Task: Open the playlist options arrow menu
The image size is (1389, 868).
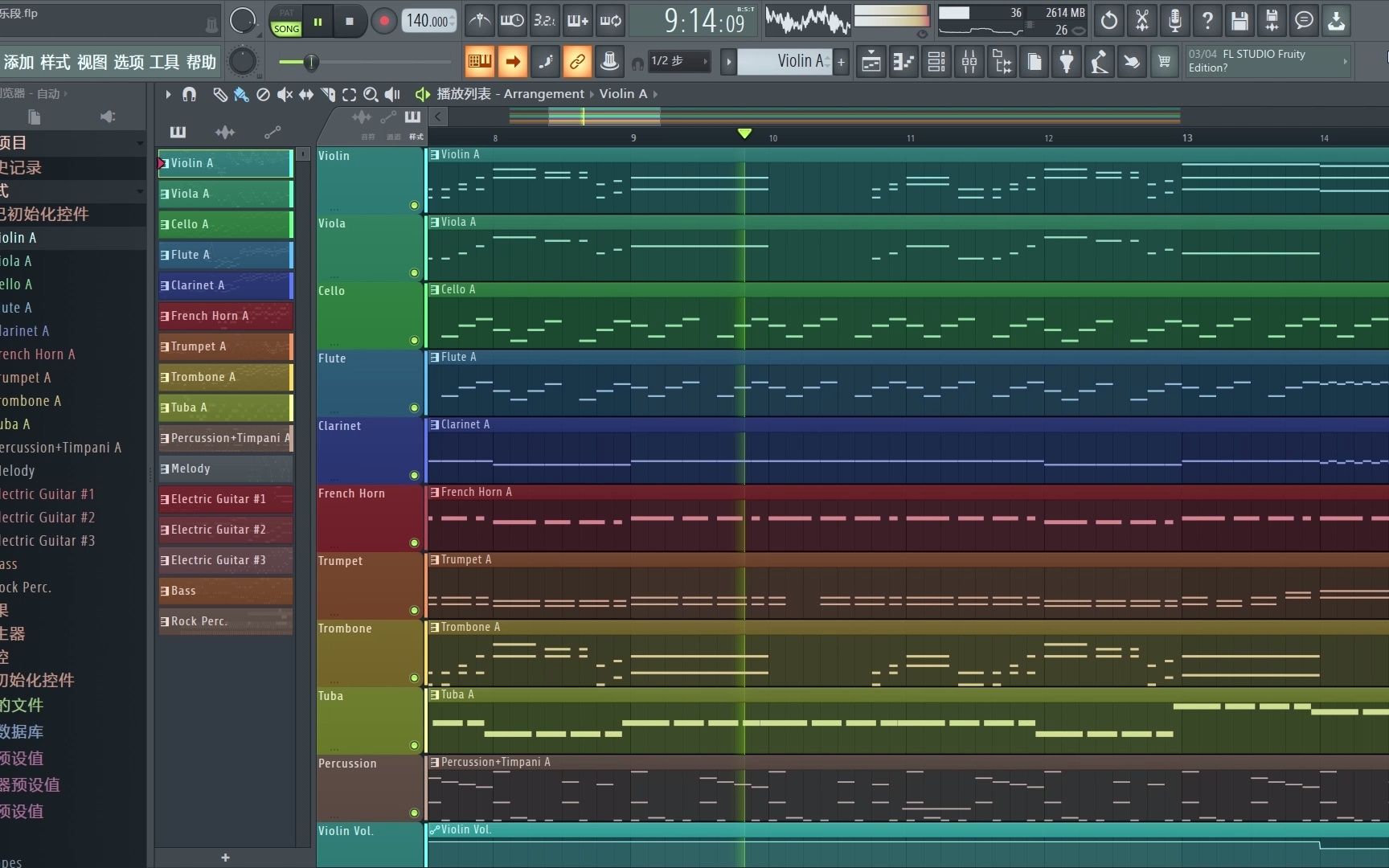Action: point(168,94)
